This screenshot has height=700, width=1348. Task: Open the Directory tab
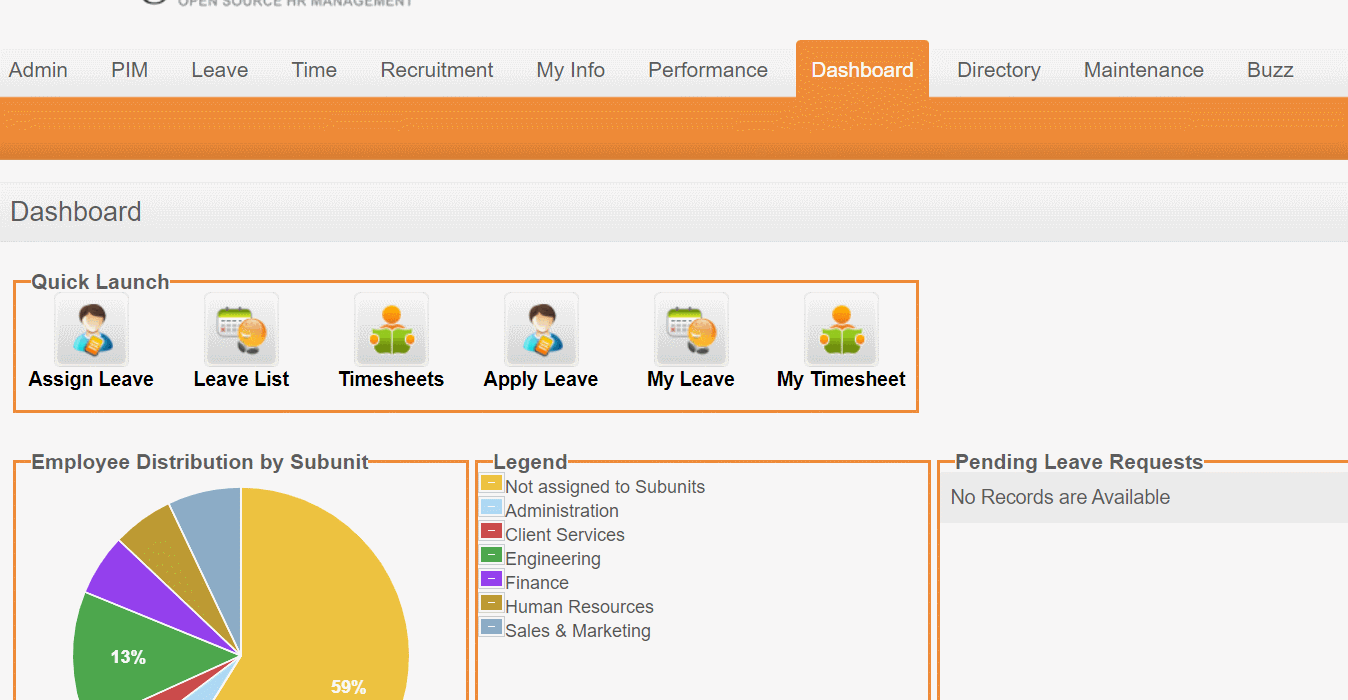click(x=999, y=70)
